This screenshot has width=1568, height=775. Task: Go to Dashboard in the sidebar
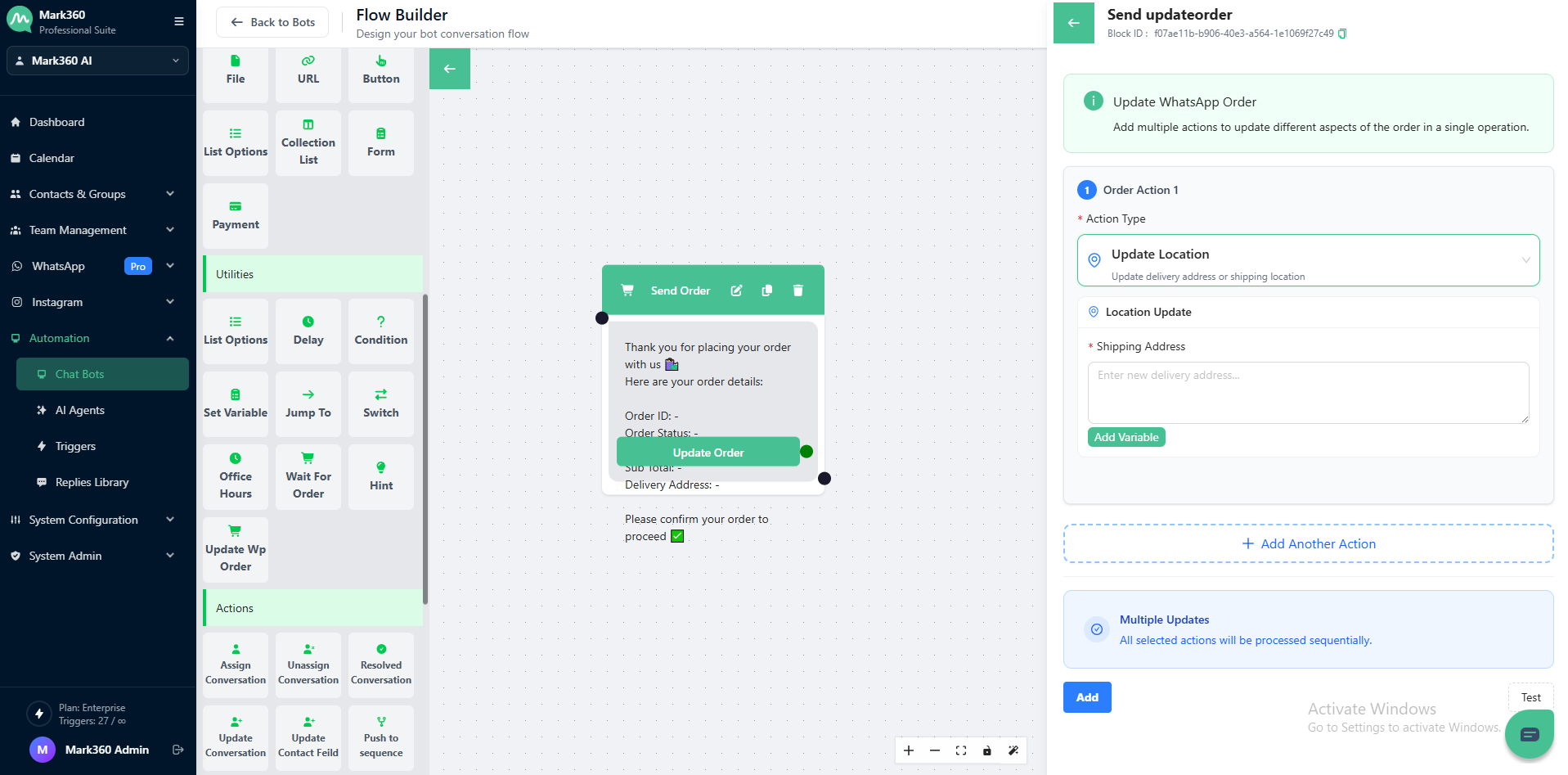[56, 122]
